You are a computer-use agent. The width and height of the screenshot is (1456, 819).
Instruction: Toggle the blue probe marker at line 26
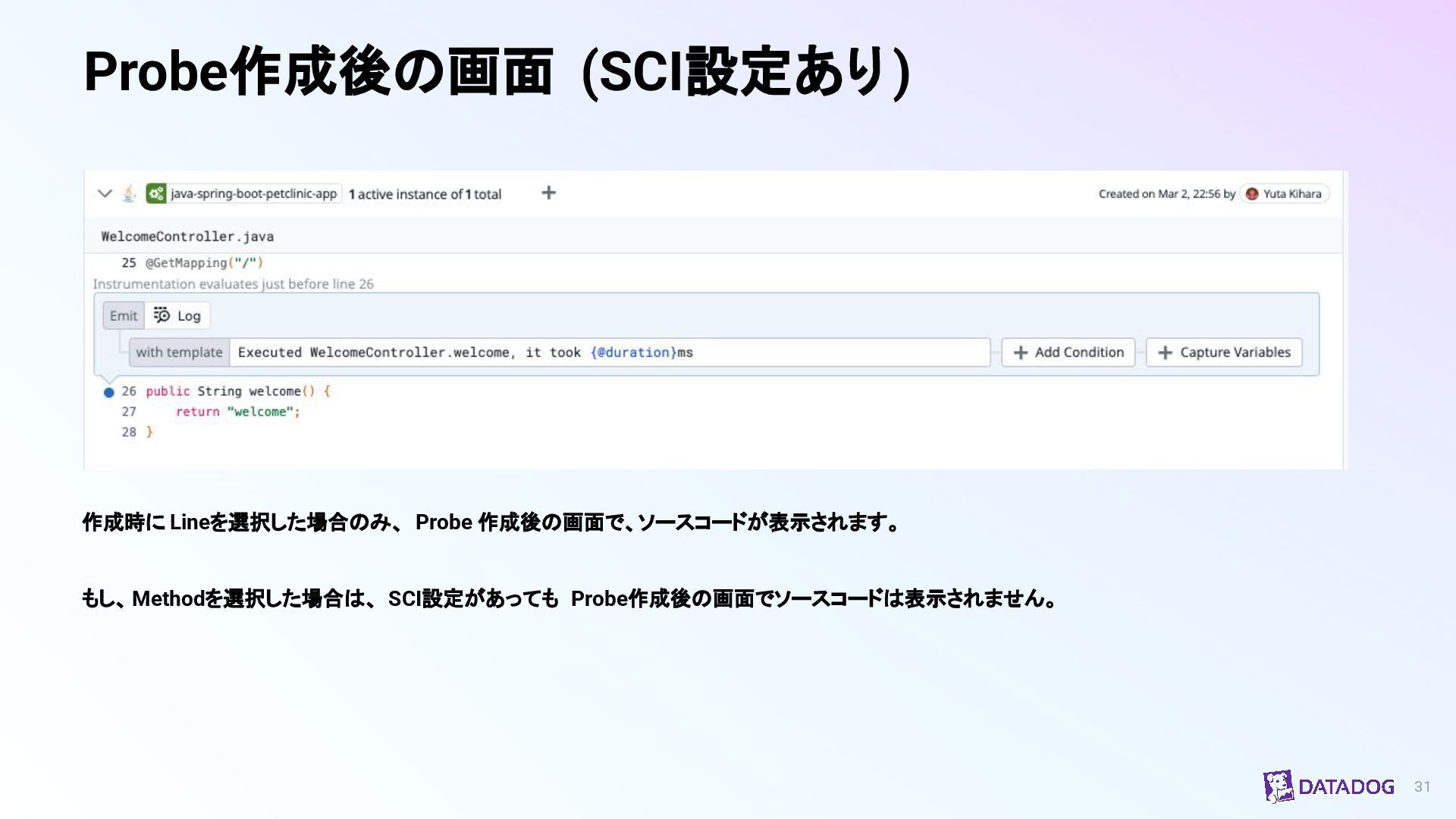[x=108, y=392]
